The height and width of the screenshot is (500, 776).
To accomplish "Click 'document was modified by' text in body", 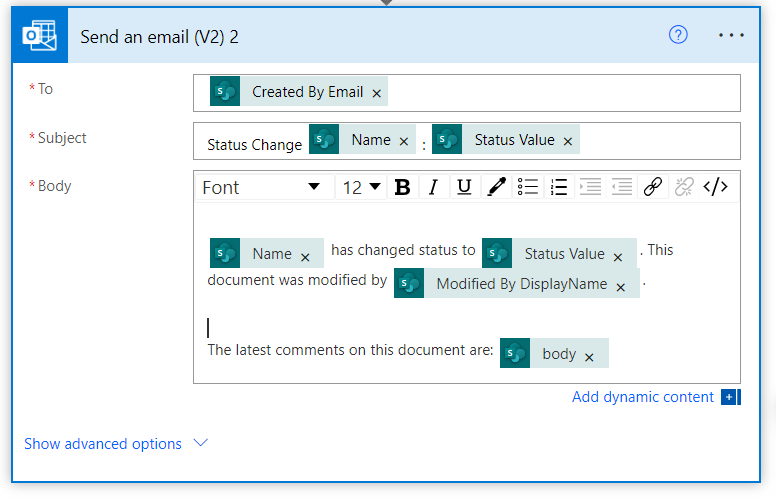I will (297, 280).
